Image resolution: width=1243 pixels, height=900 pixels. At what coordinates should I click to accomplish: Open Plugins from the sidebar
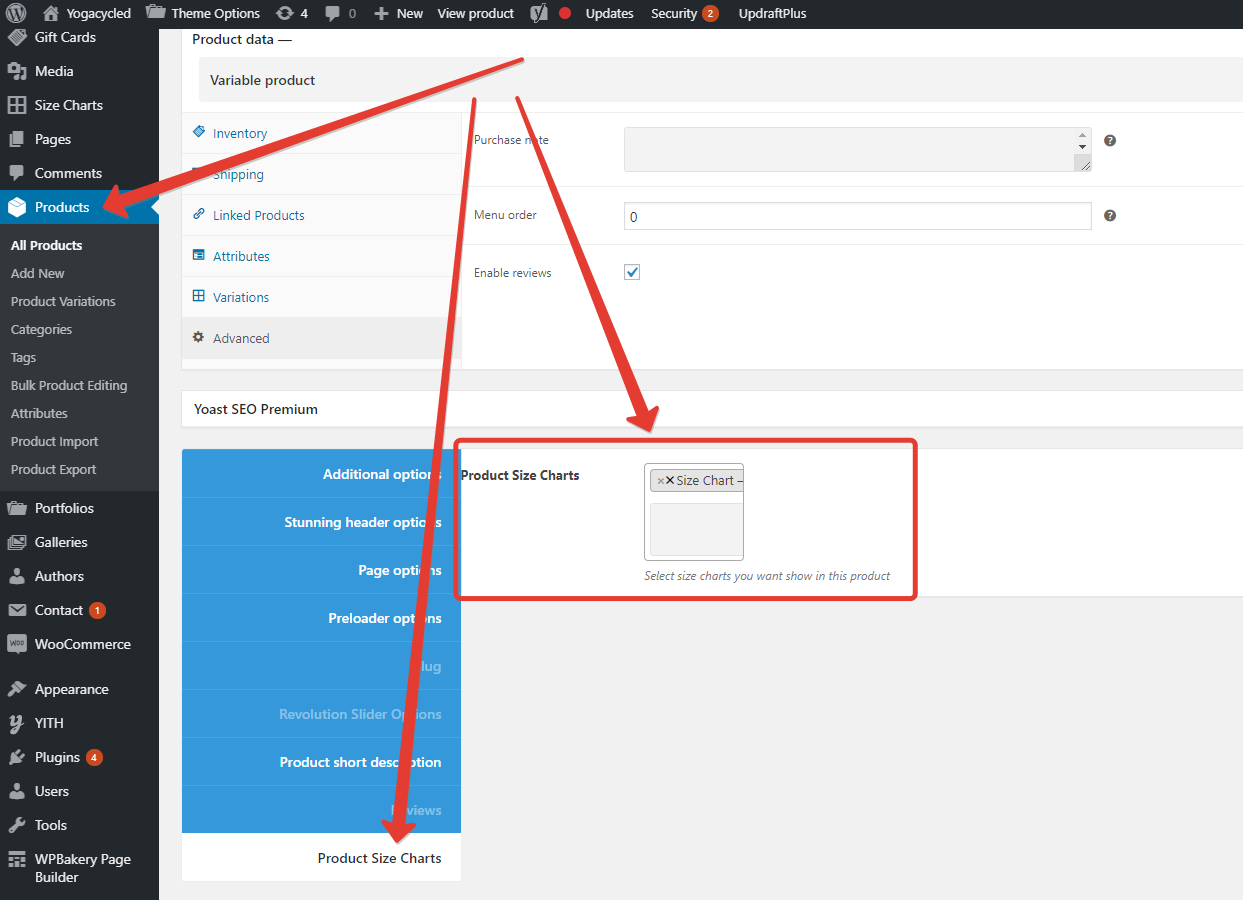pos(57,757)
